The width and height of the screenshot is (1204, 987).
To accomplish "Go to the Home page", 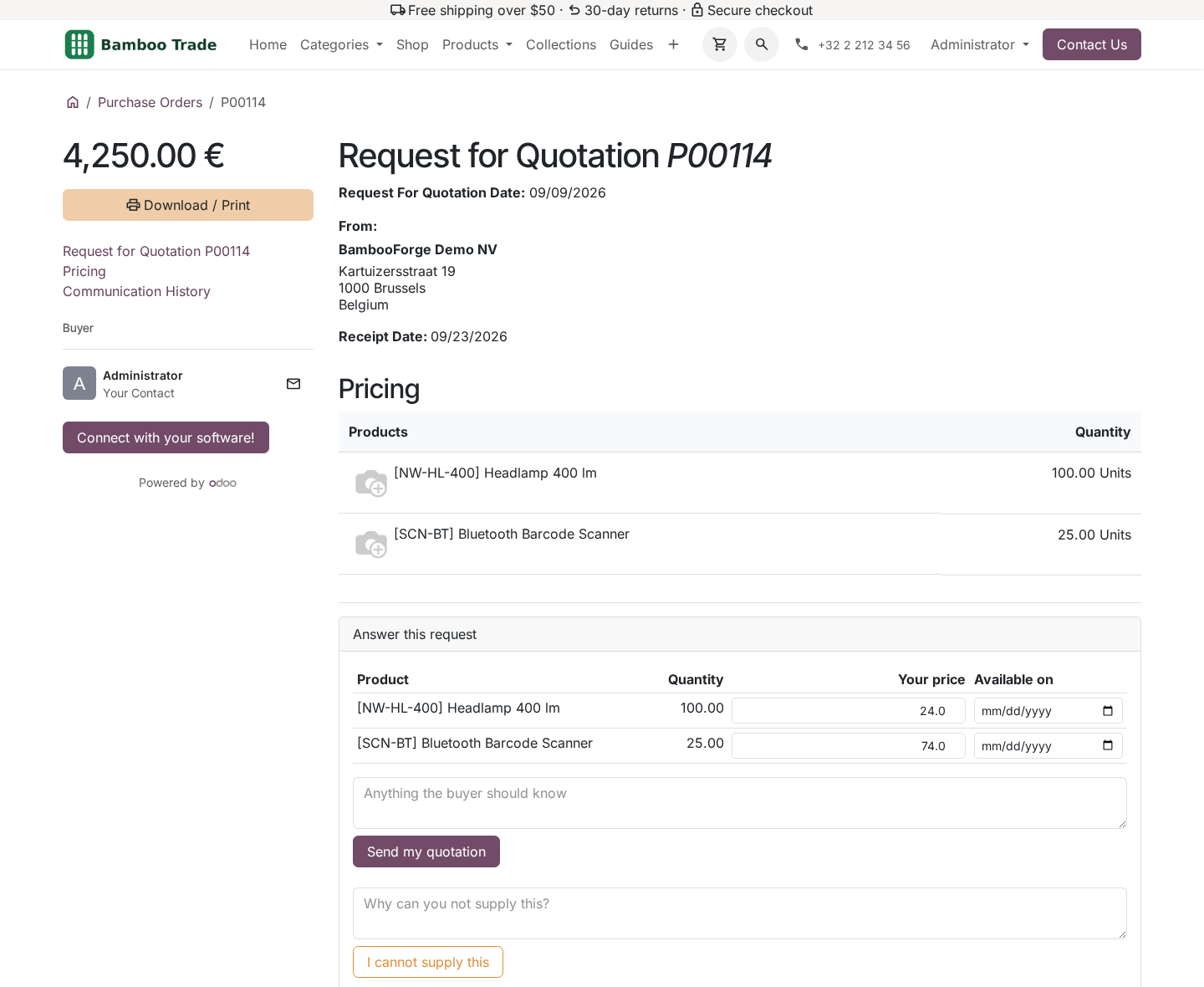I will click(x=268, y=44).
